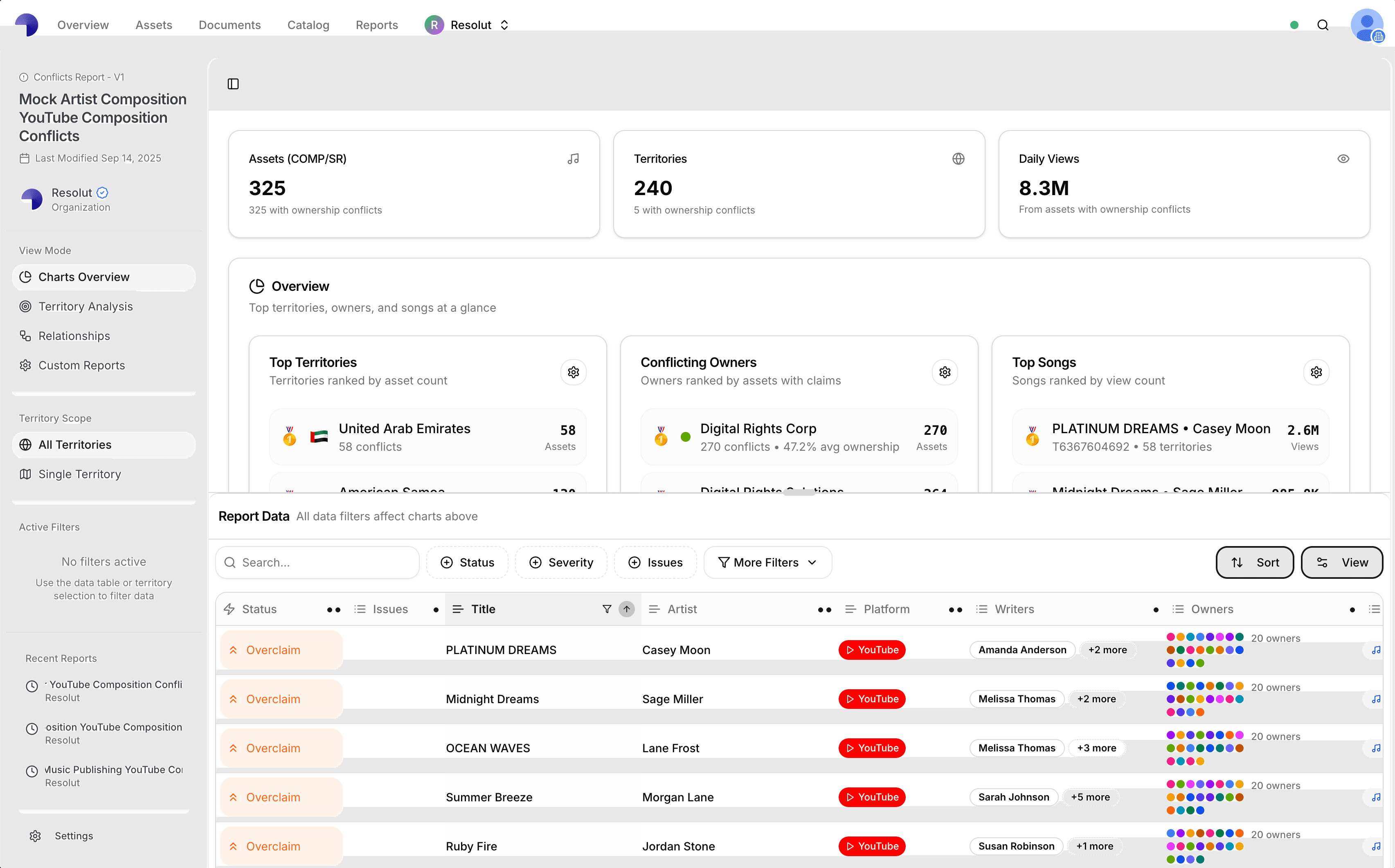Image resolution: width=1395 pixels, height=868 pixels.
Task: Open the Top Territories settings gear
Action: [x=573, y=372]
